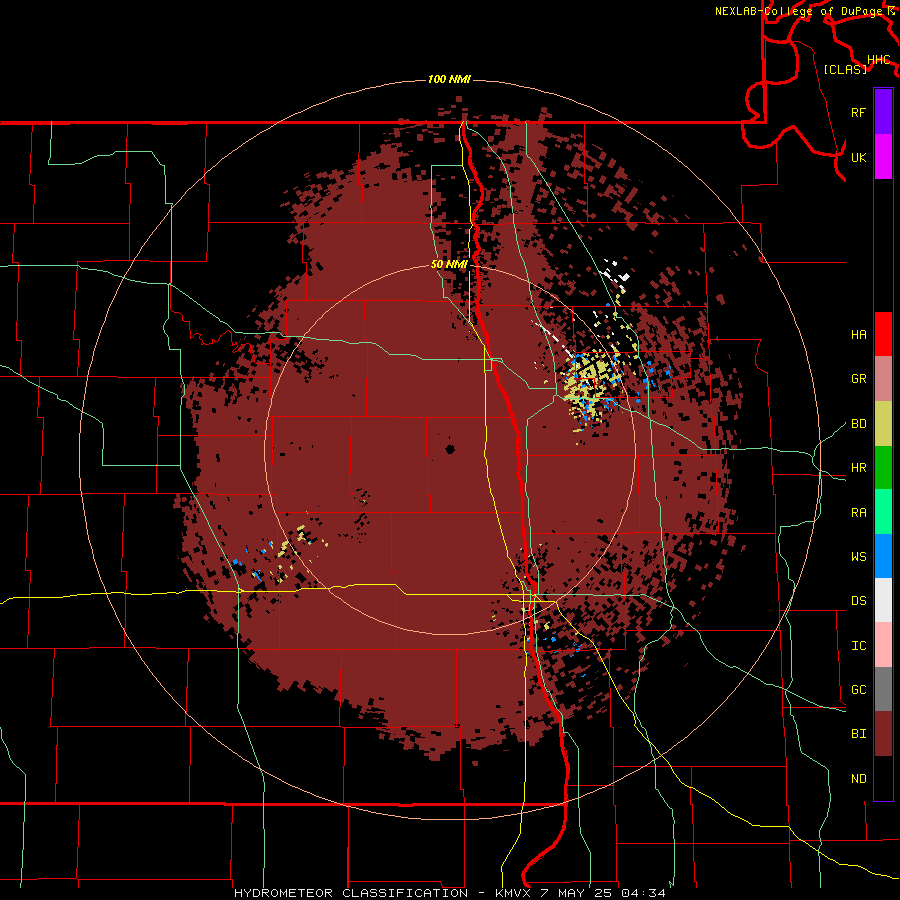Click the light pink IC legend swatch
The image size is (900, 900).
pyautogui.click(x=883, y=645)
